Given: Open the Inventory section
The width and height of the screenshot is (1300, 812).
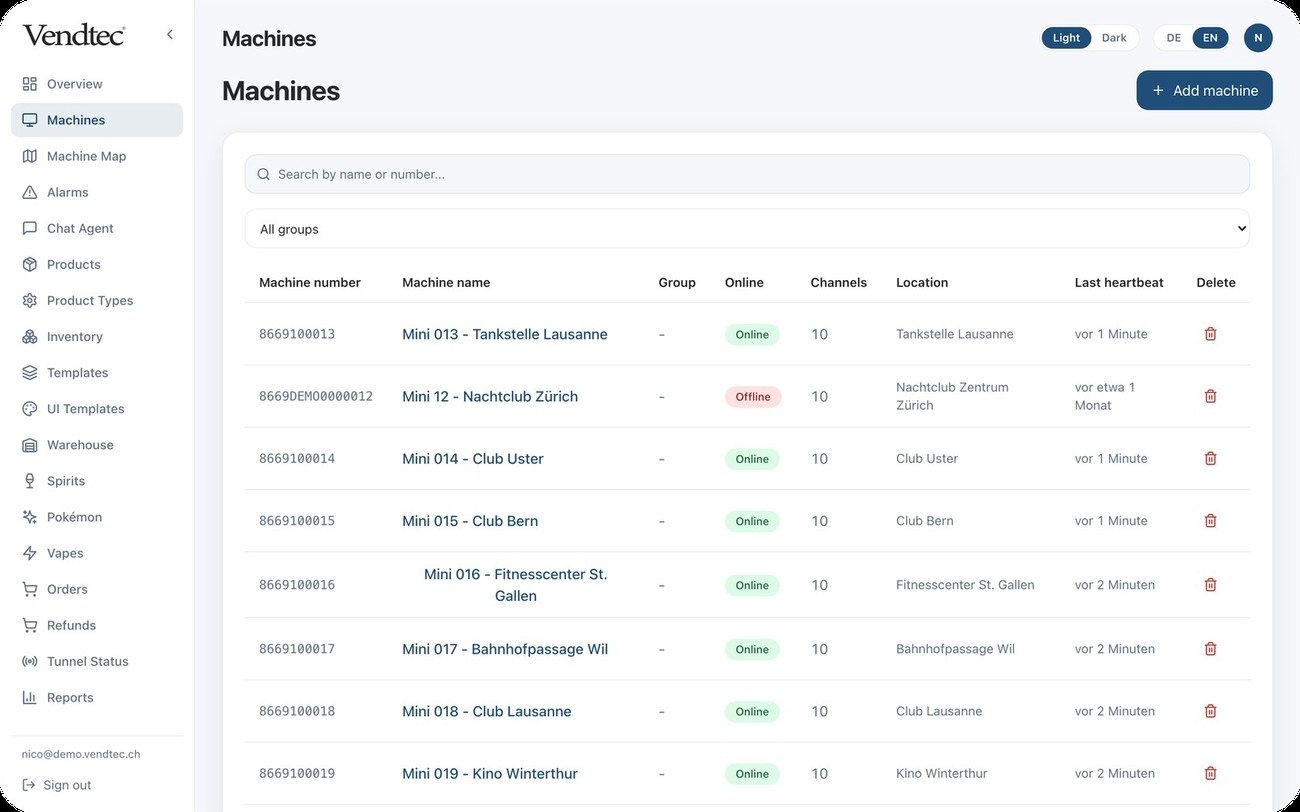Looking at the screenshot, I should 97,337.
